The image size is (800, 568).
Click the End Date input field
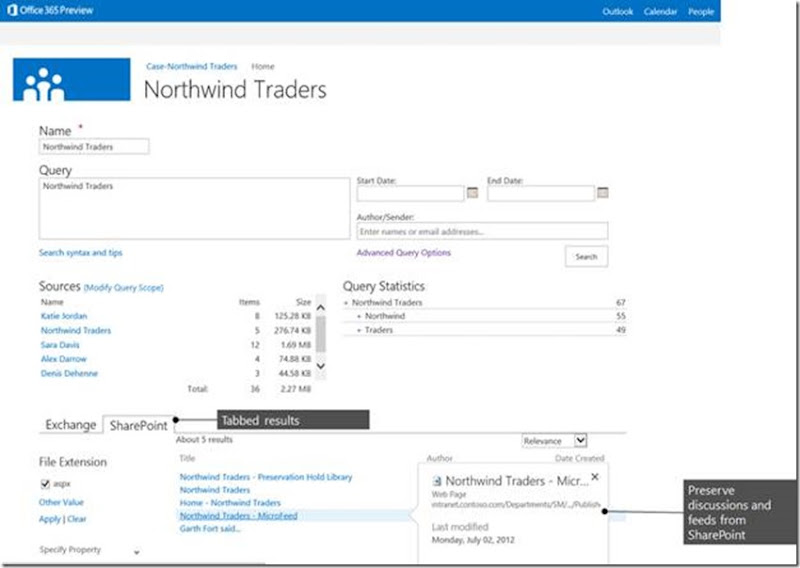[541, 193]
